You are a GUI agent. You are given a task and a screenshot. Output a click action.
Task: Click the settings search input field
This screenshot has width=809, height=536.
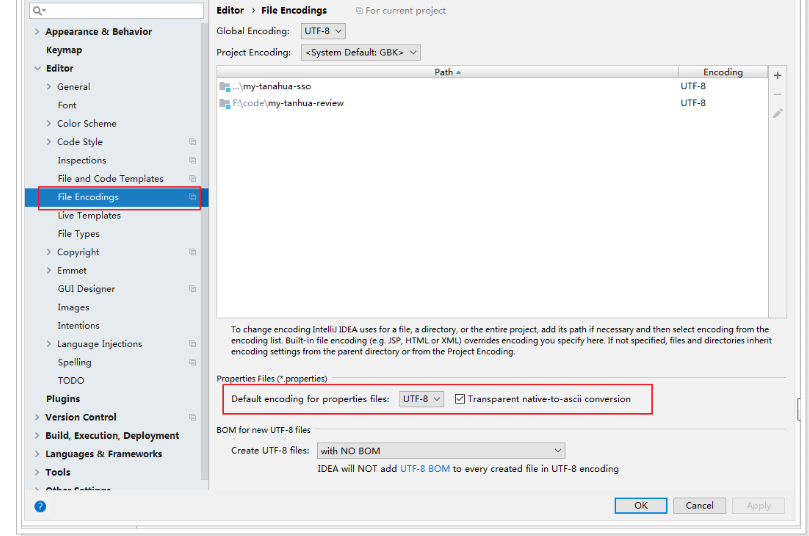pyautogui.click(x=117, y=10)
